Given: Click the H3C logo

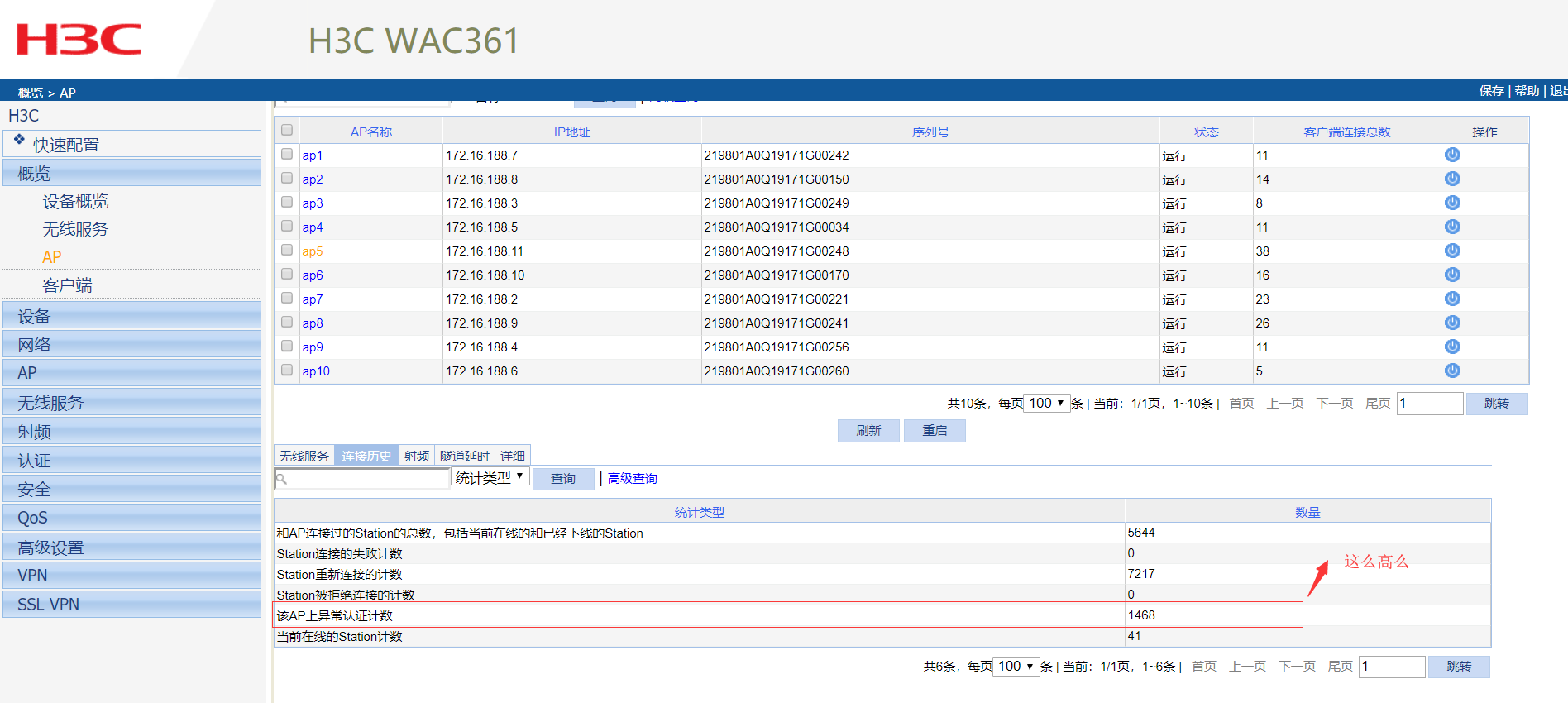Looking at the screenshot, I should (x=79, y=39).
